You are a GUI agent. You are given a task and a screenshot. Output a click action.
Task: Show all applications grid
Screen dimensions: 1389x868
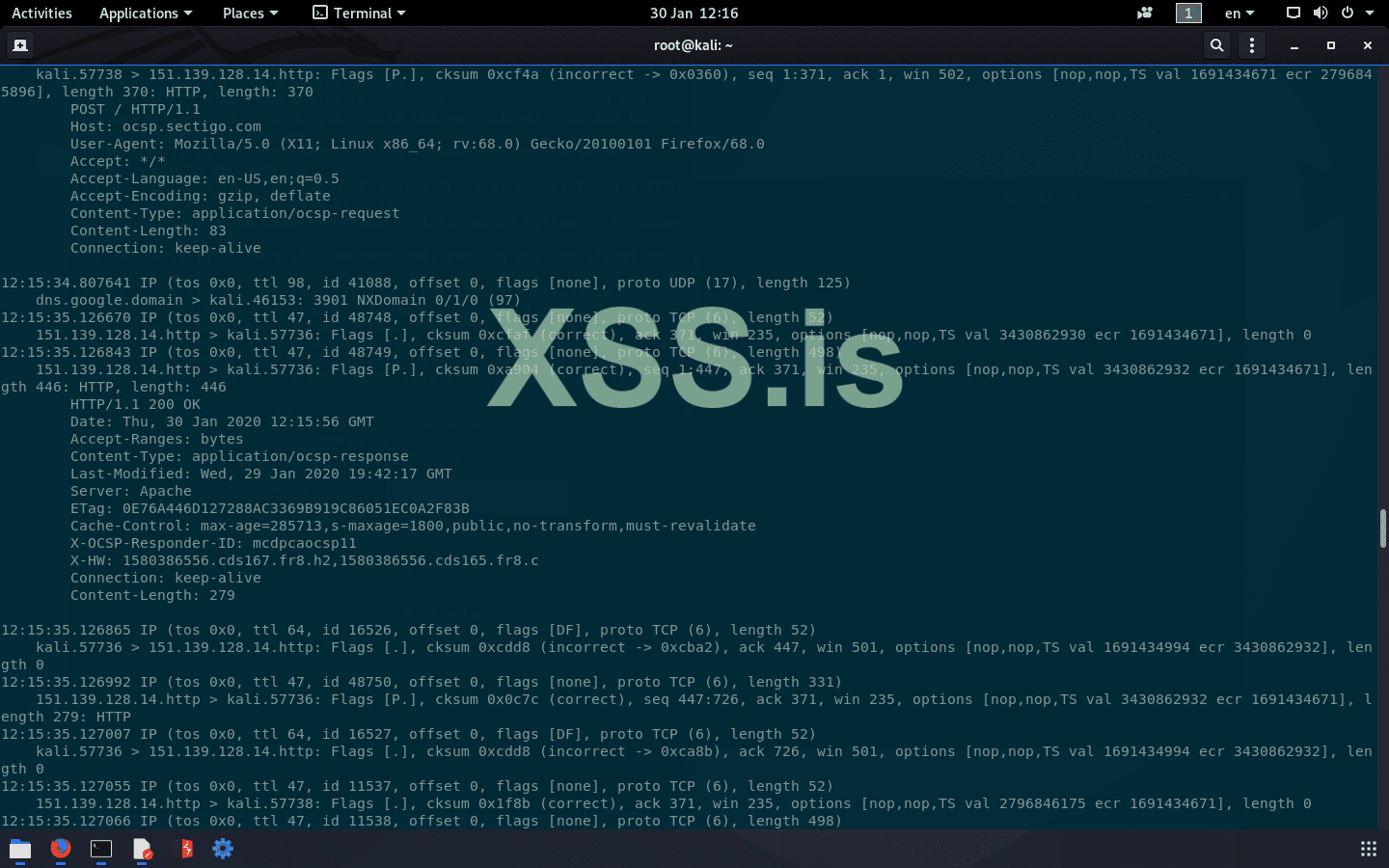pyautogui.click(x=1369, y=849)
